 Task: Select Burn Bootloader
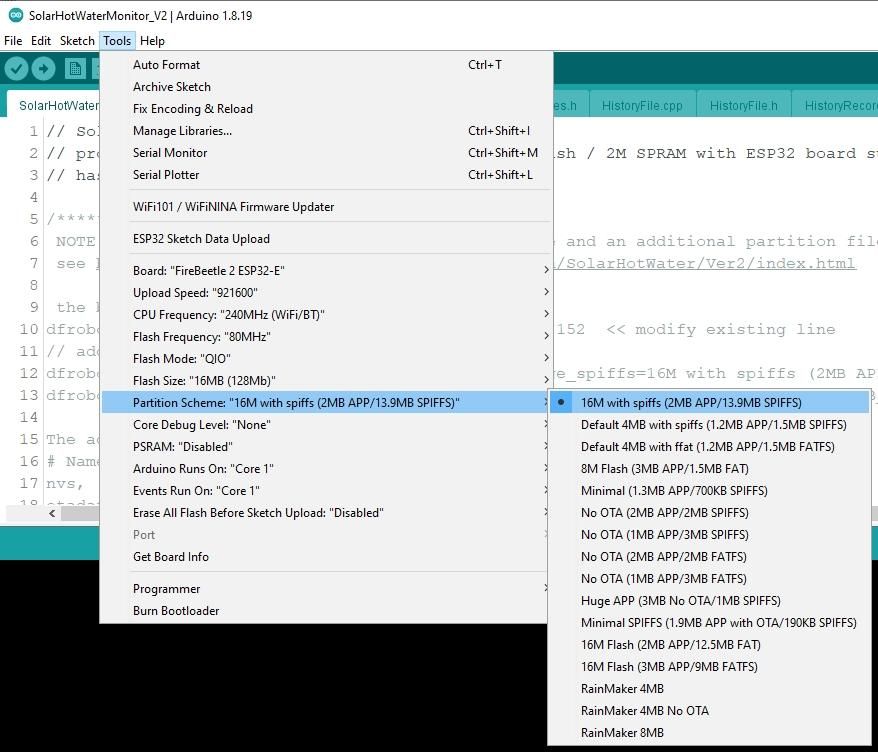(x=325, y=611)
